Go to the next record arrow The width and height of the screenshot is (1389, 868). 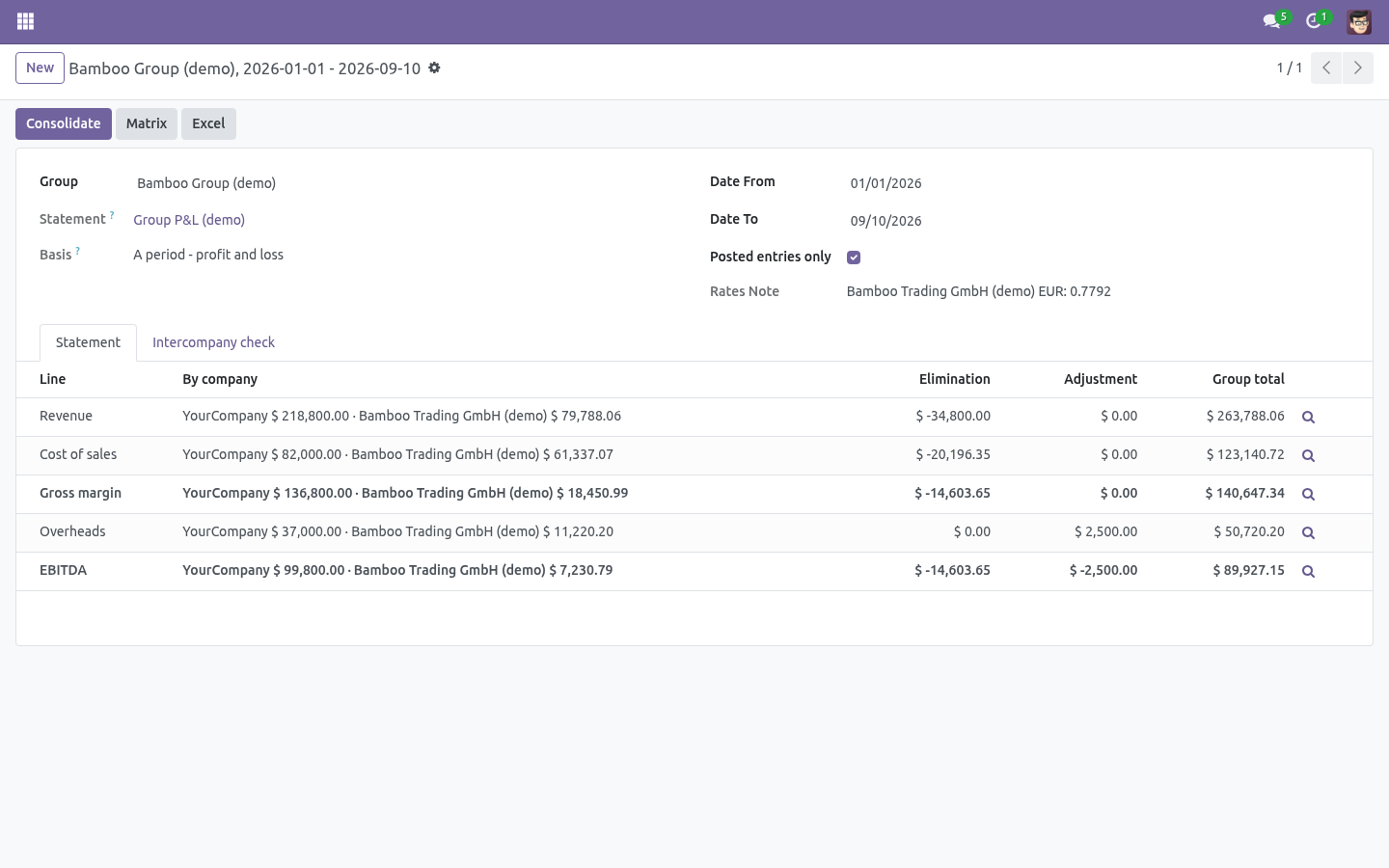click(1357, 68)
